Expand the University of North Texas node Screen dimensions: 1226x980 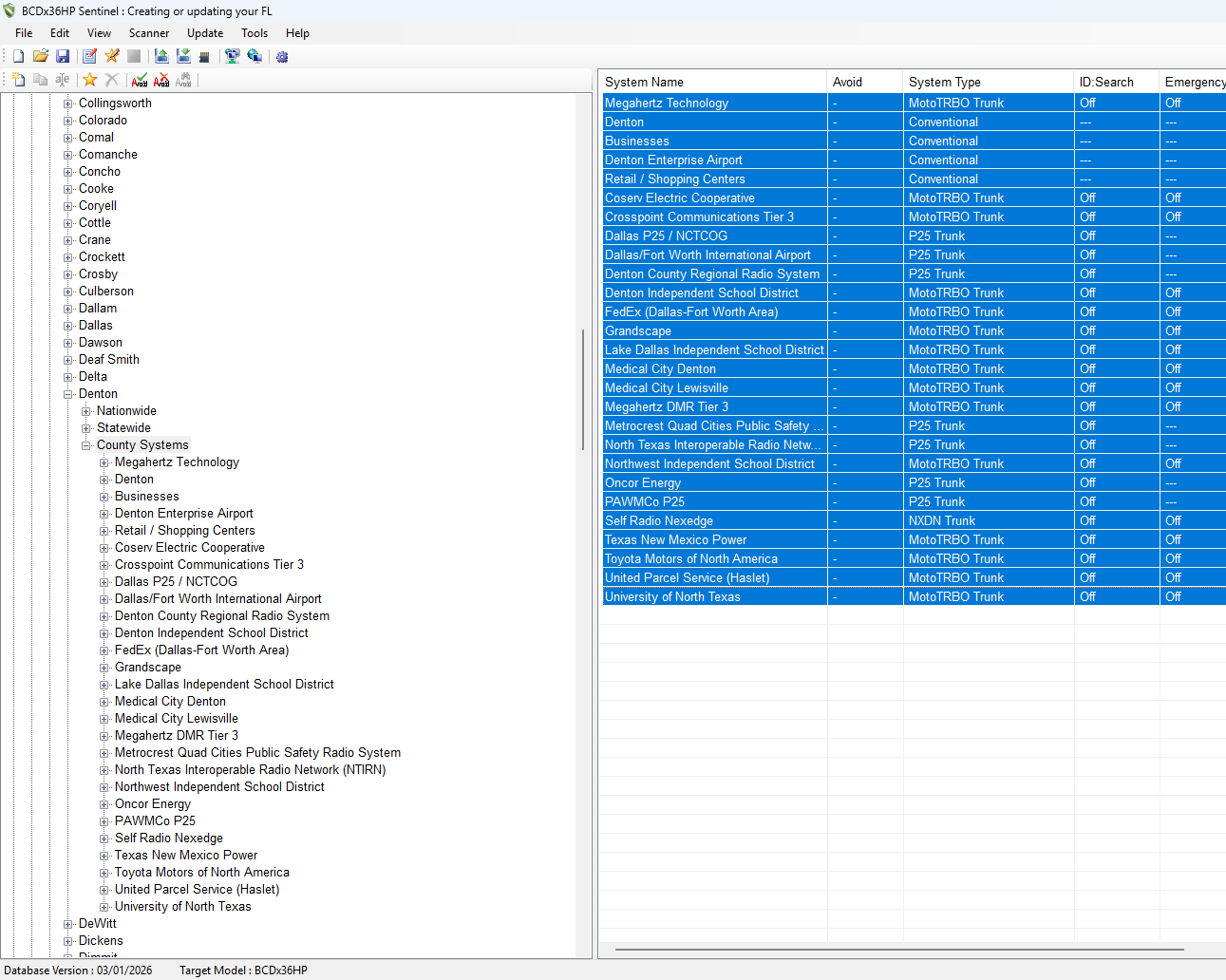coord(104,907)
